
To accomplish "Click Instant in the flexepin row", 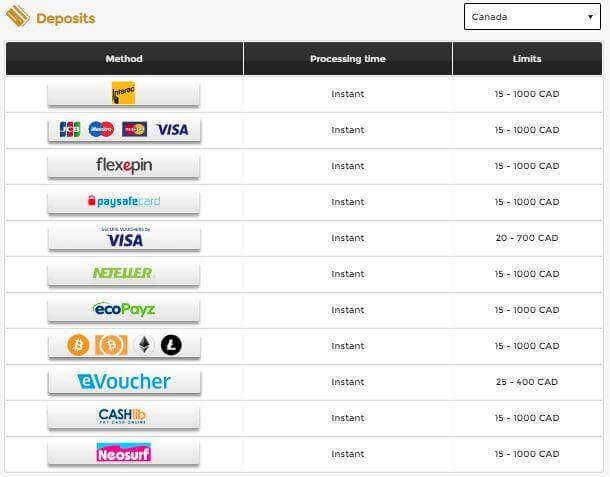I will click(348, 166).
